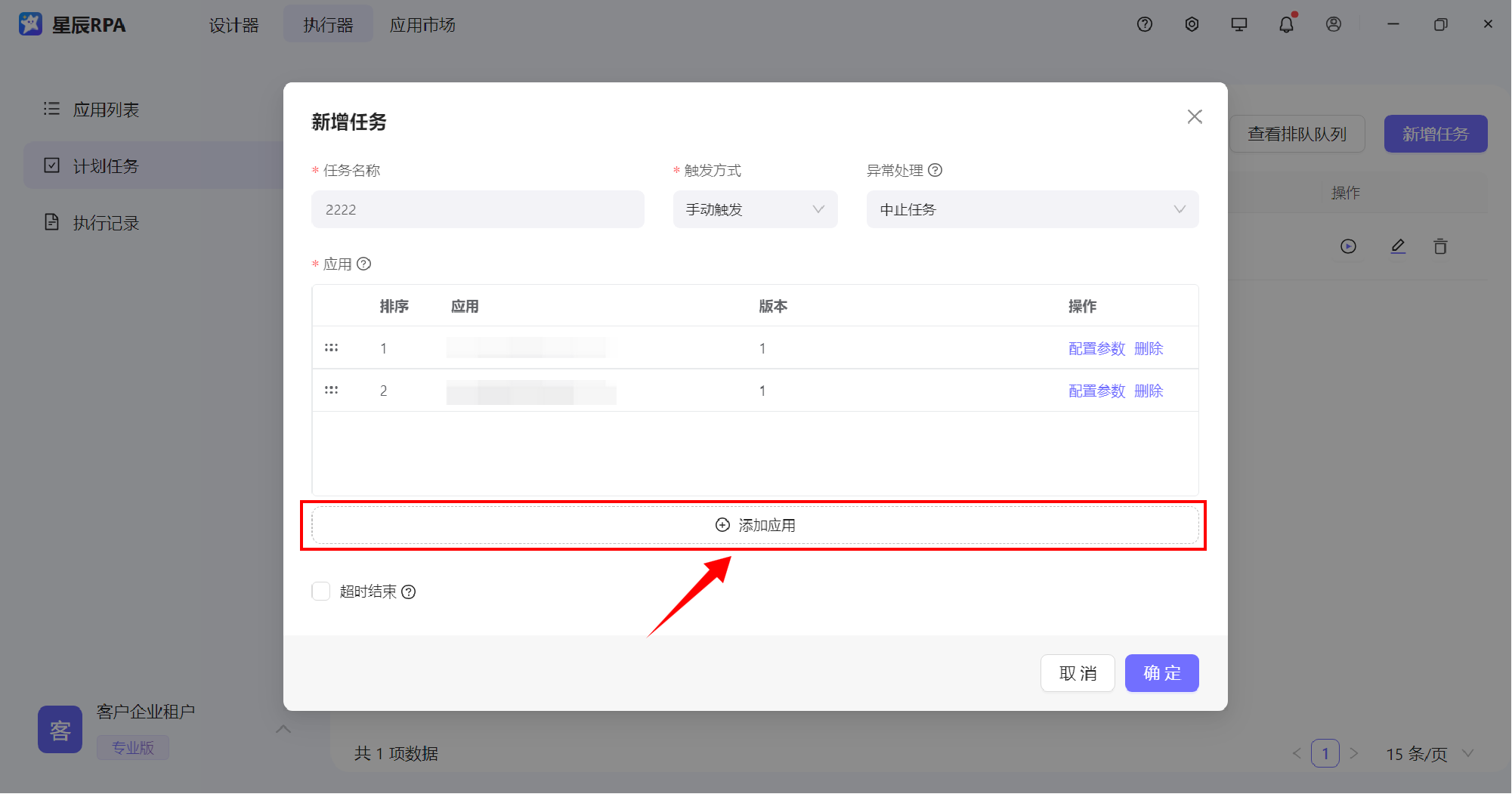Click the 任务名称 input field
The width and height of the screenshot is (1512, 794).
(478, 209)
